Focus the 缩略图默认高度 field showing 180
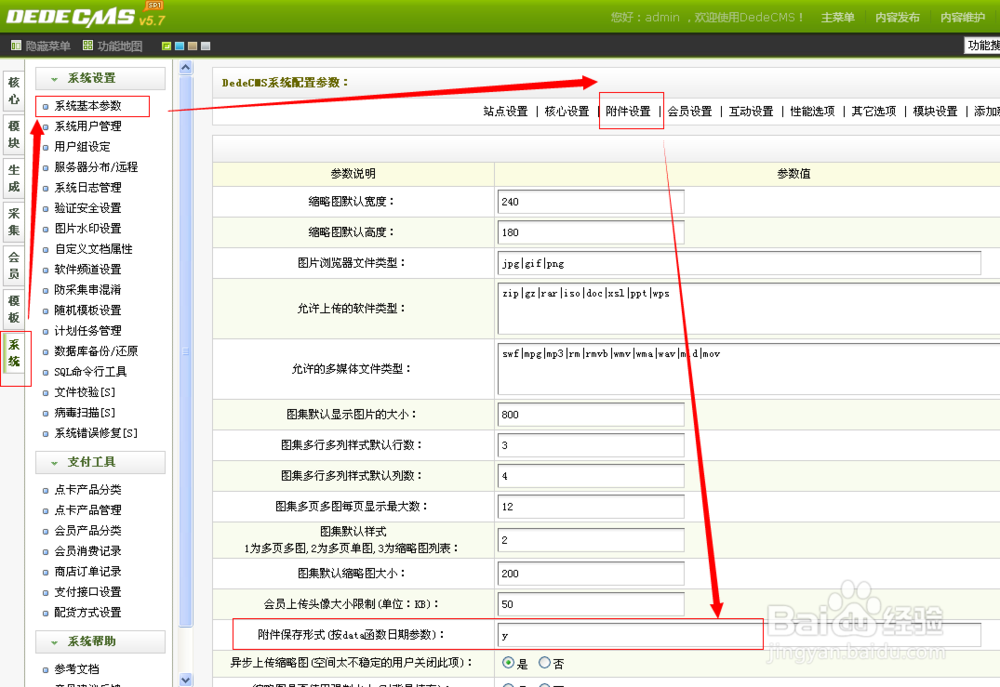Image resolution: width=1000 pixels, height=687 pixels. pos(591,232)
